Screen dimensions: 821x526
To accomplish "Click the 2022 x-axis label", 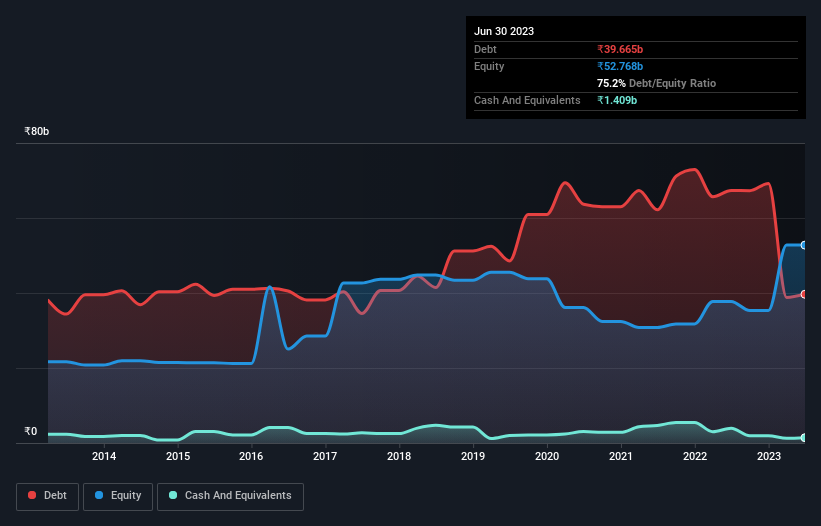I will (x=695, y=456).
